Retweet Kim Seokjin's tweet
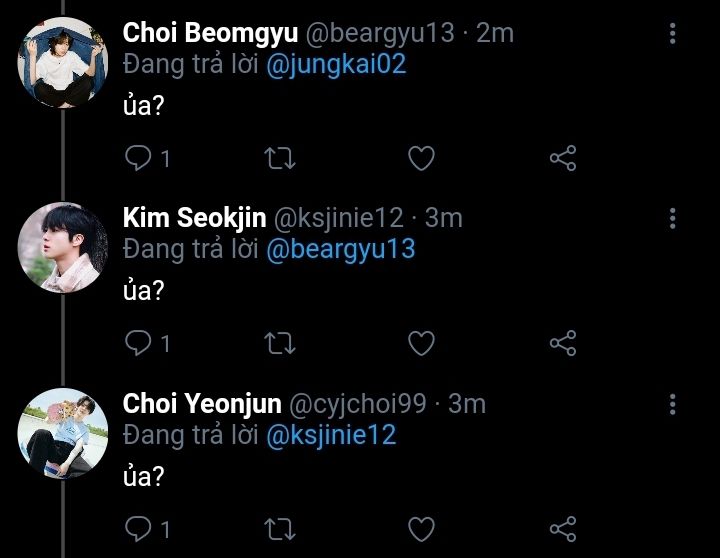The image size is (720, 558). 278,343
